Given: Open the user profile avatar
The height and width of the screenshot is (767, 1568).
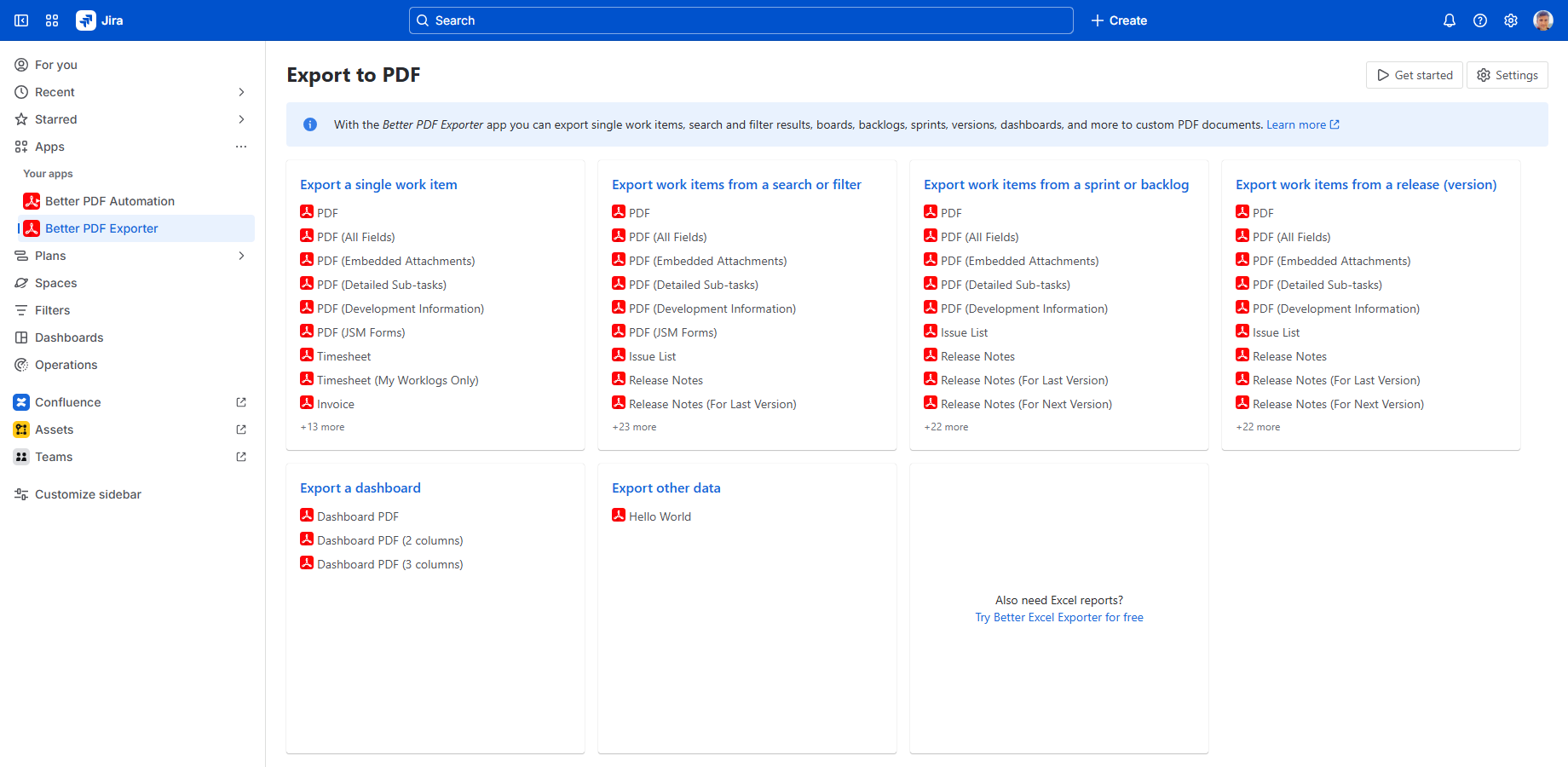Looking at the screenshot, I should click(1542, 20).
